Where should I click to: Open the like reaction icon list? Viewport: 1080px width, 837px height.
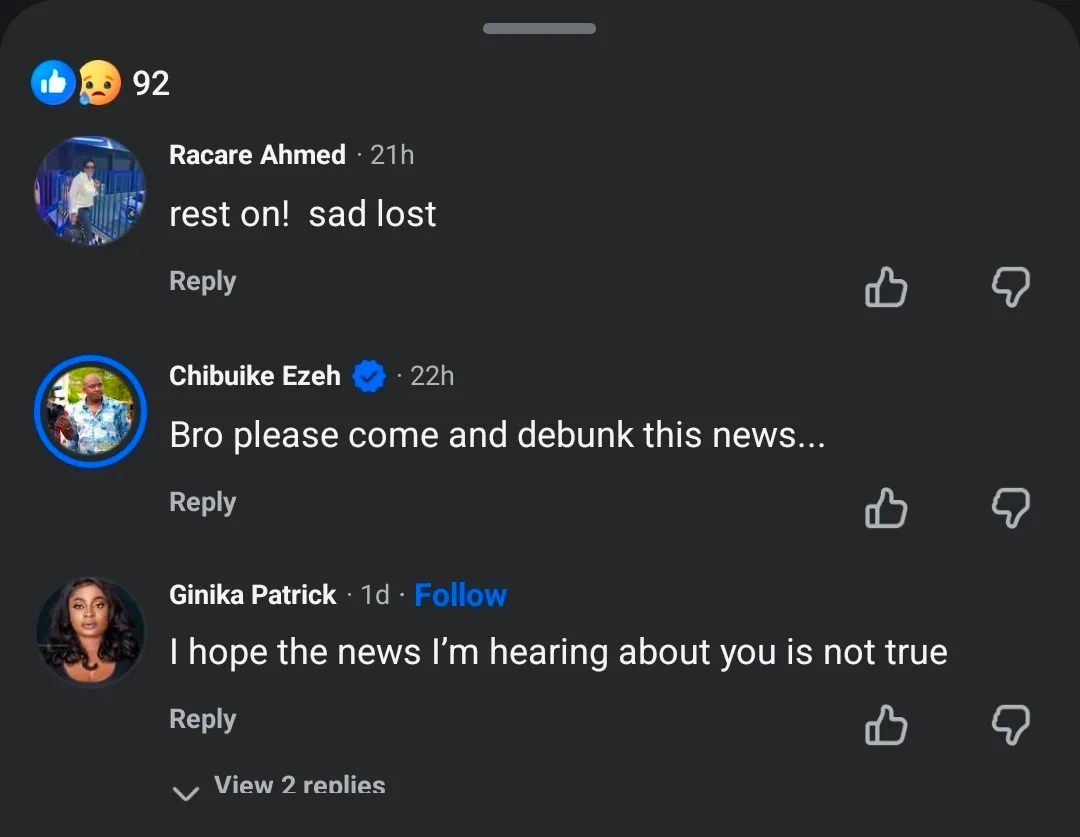pos(52,83)
